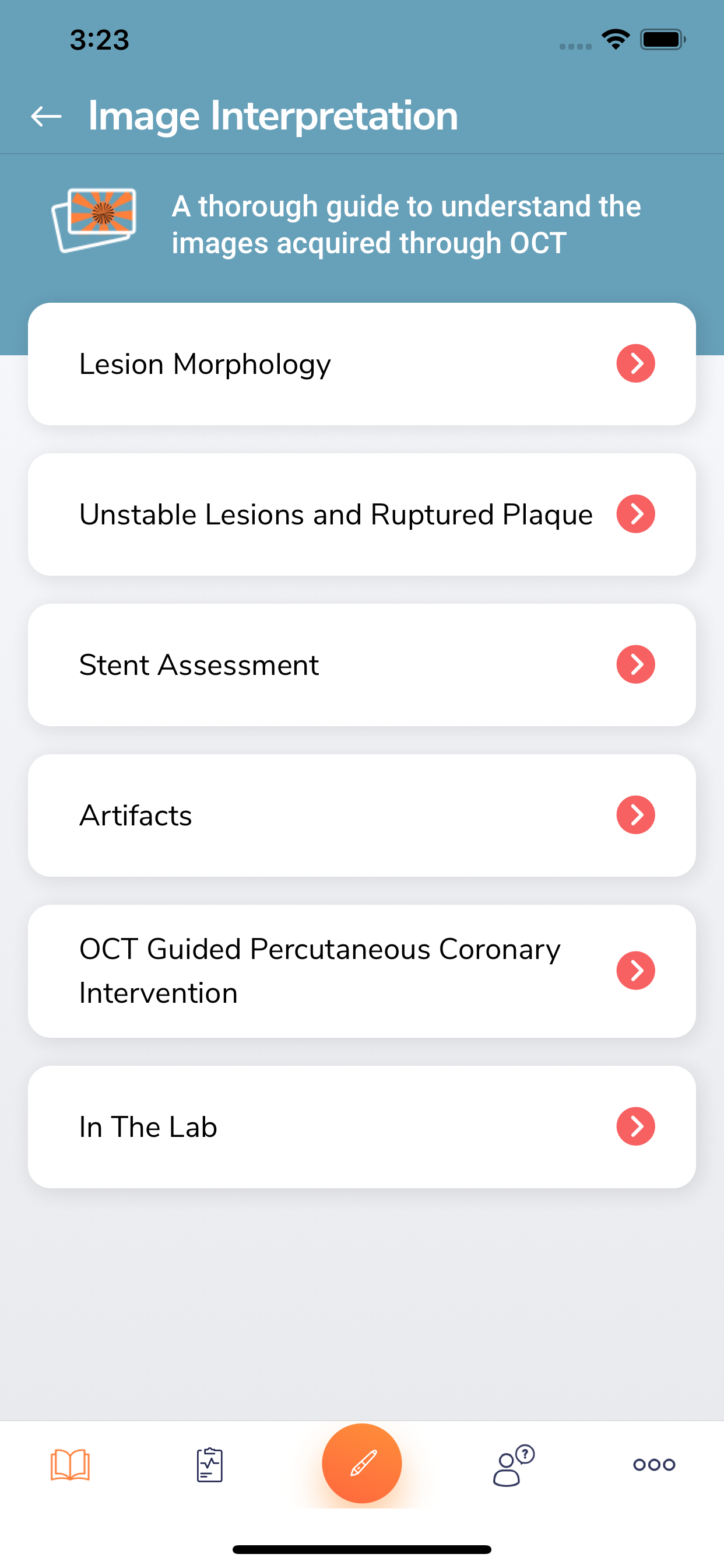Open the three-circle more menu icon

point(654,1465)
